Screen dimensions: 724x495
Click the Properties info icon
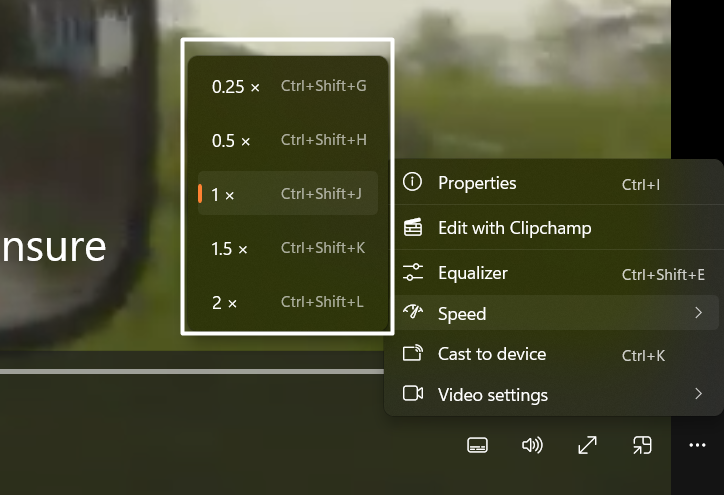click(412, 183)
